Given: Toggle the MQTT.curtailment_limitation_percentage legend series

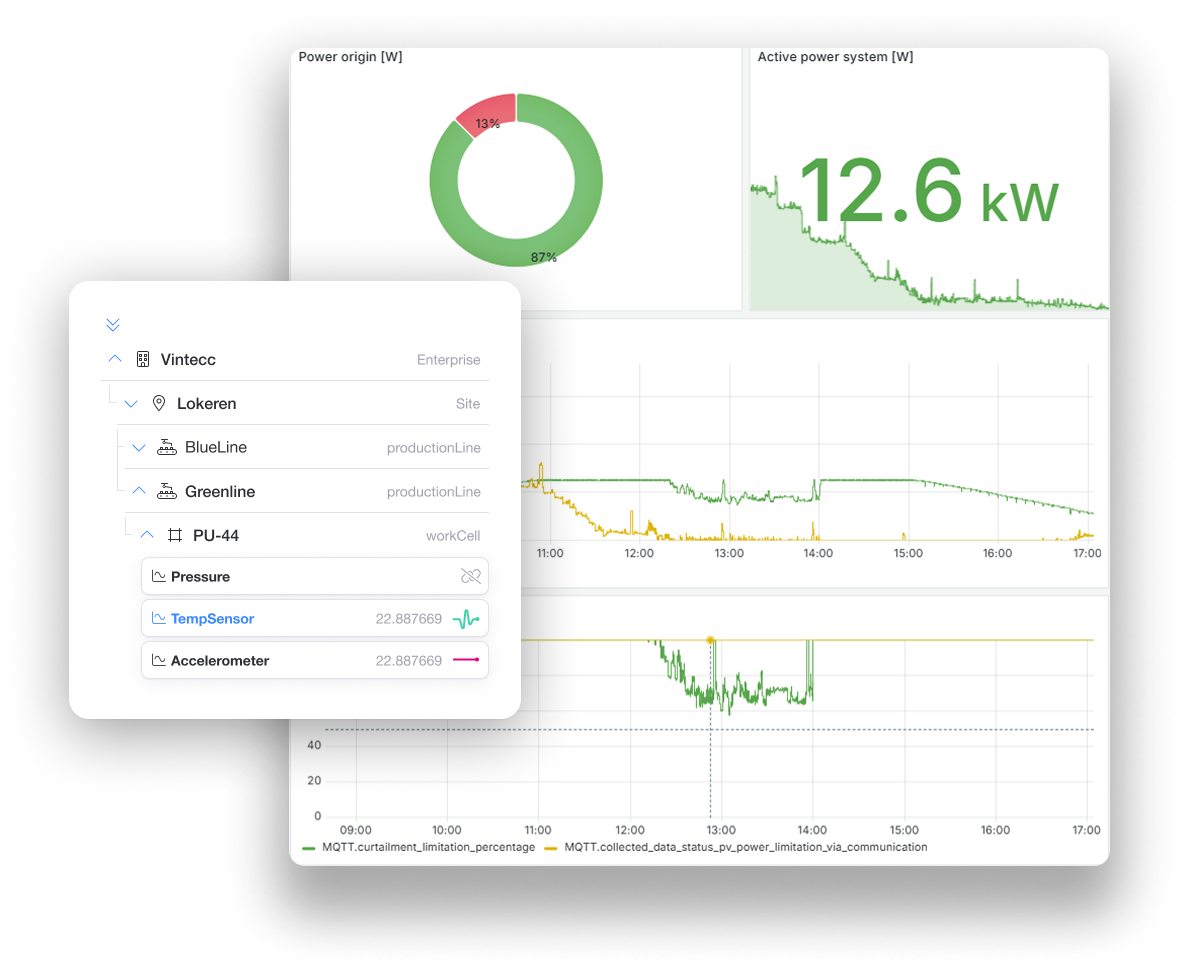Looking at the screenshot, I should (428, 847).
